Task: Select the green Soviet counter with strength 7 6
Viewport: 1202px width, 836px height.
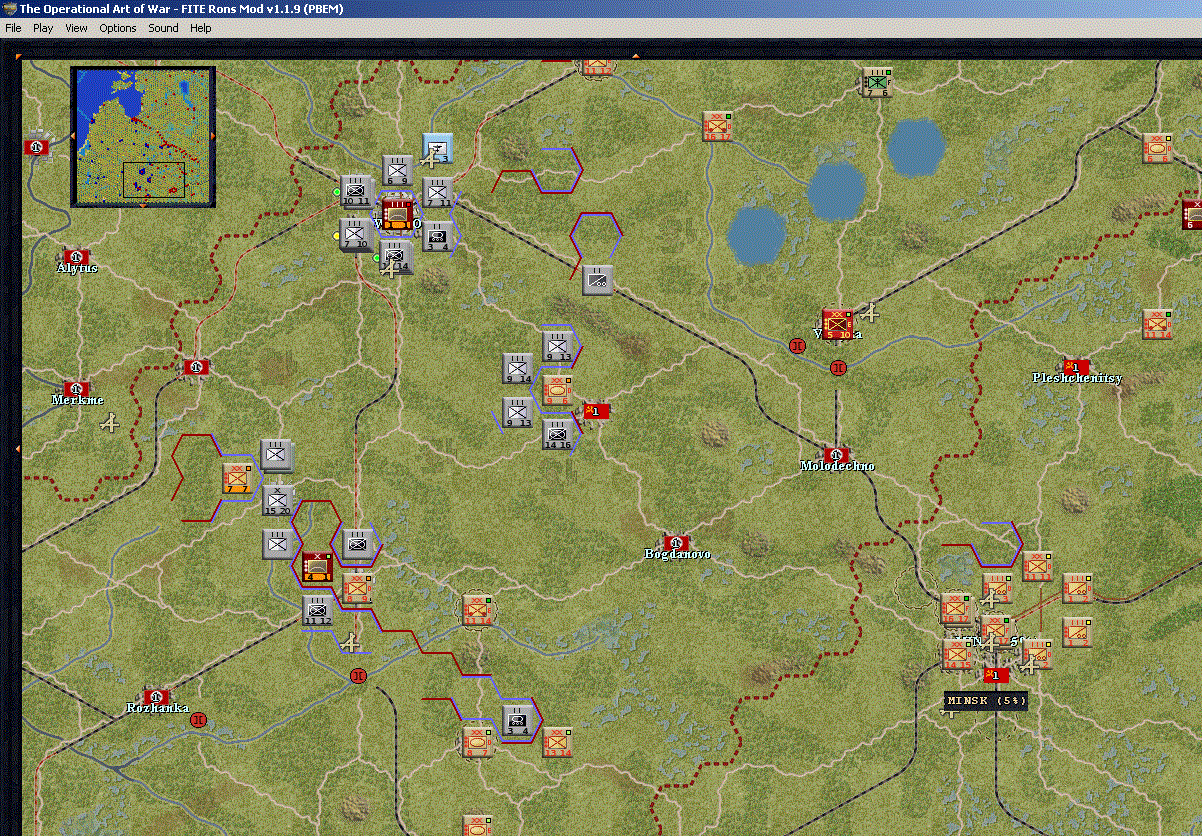Action: 877,82
